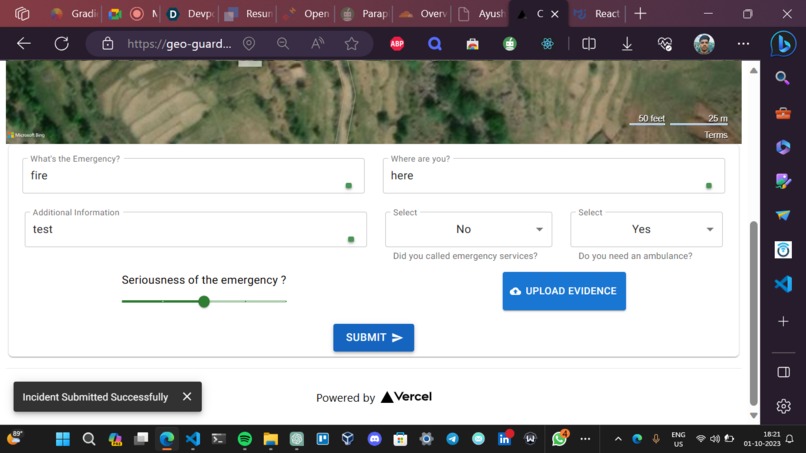Open the sidebar search icon
806x453 pixels.
coord(783,78)
